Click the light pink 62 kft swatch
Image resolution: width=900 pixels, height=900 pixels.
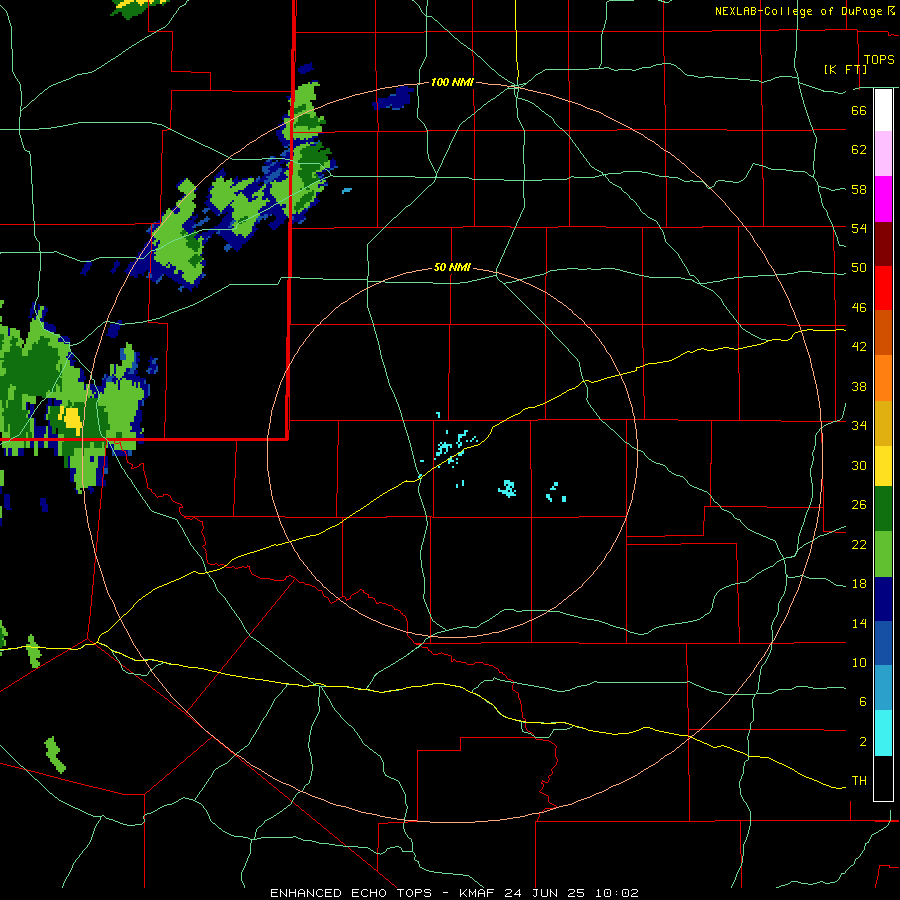tap(883, 153)
